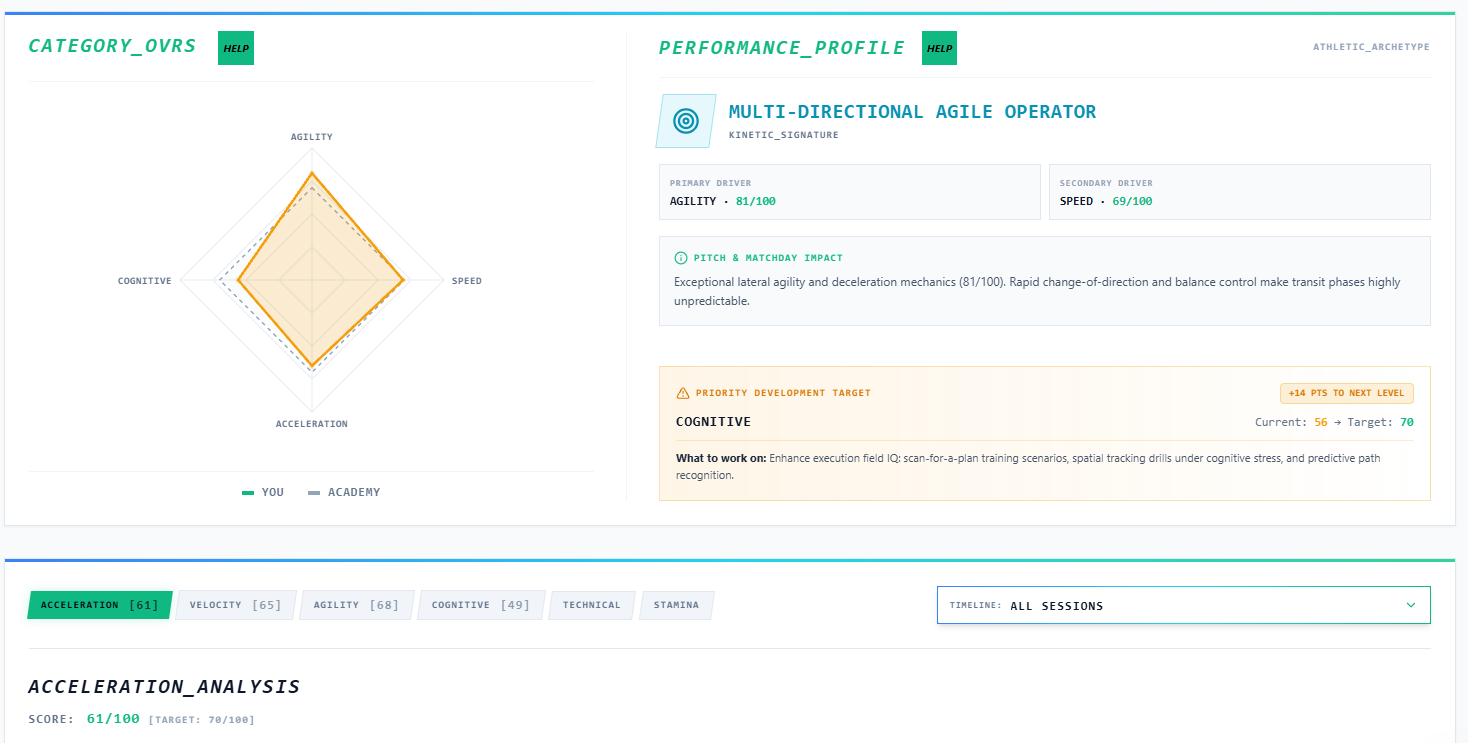
Task: Click the Current 56 → Target 70 values
Action: pyautogui.click(x=1334, y=422)
